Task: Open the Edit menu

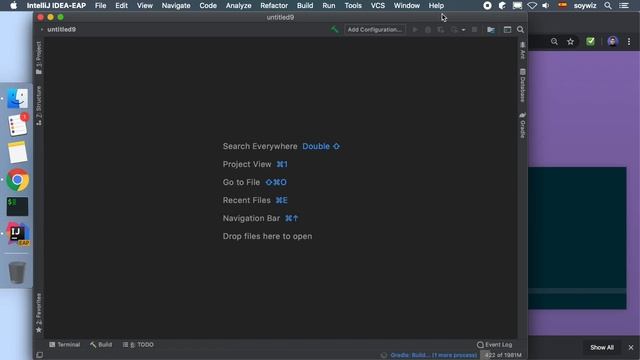Action: point(121,6)
